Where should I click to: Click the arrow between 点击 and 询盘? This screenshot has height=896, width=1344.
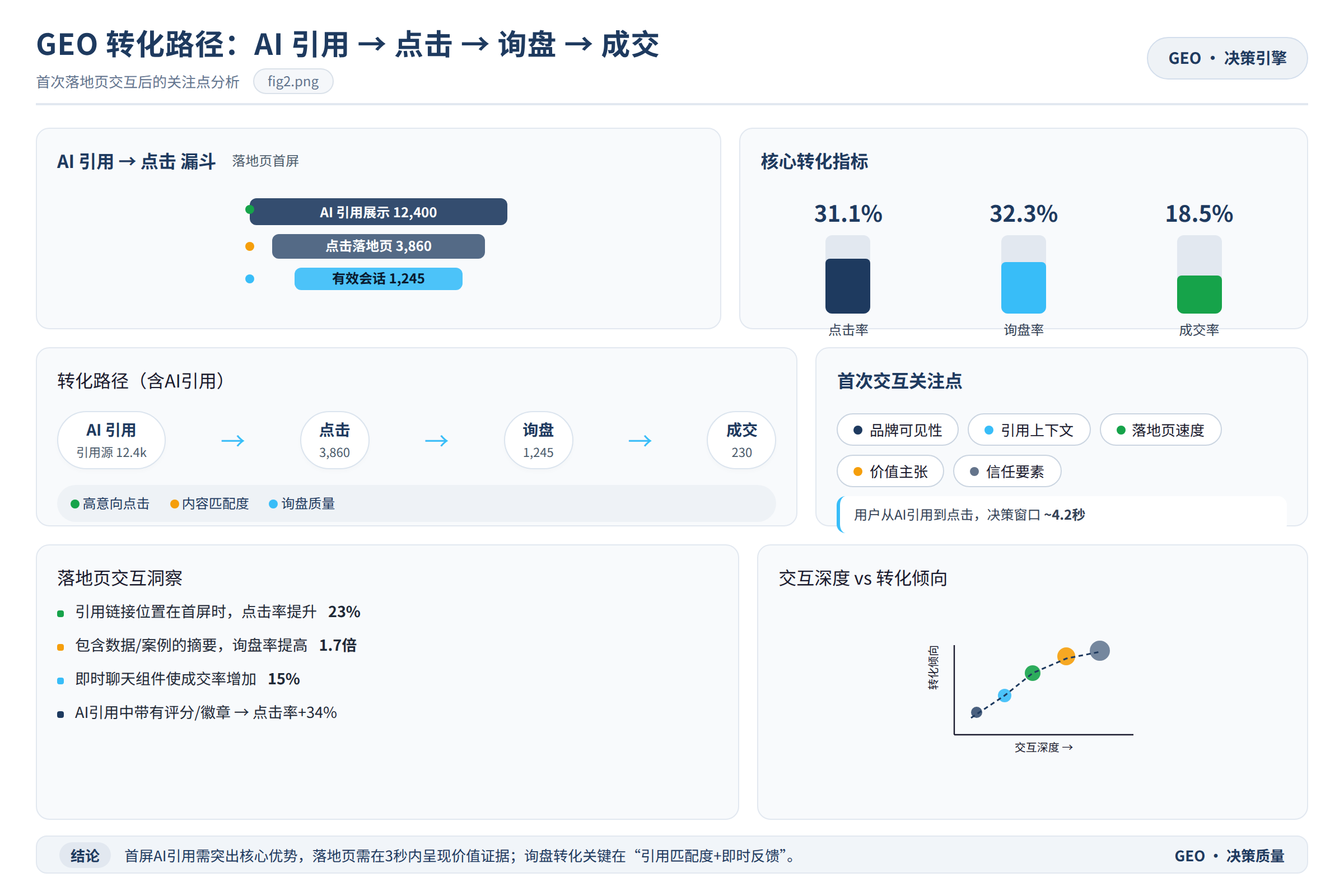coord(437,441)
